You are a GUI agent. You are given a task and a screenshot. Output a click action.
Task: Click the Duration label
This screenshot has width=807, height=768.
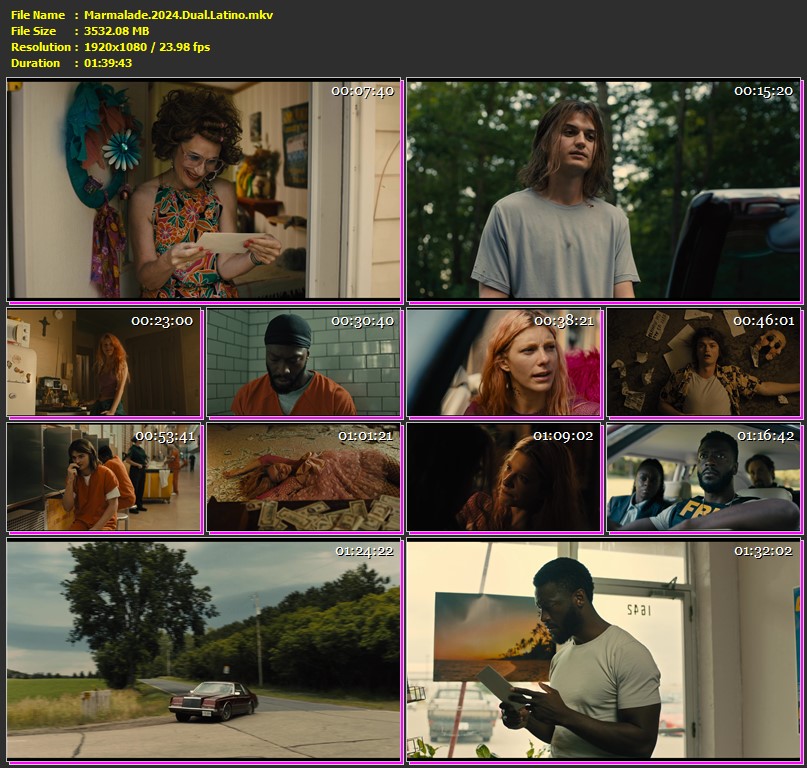[x=36, y=63]
